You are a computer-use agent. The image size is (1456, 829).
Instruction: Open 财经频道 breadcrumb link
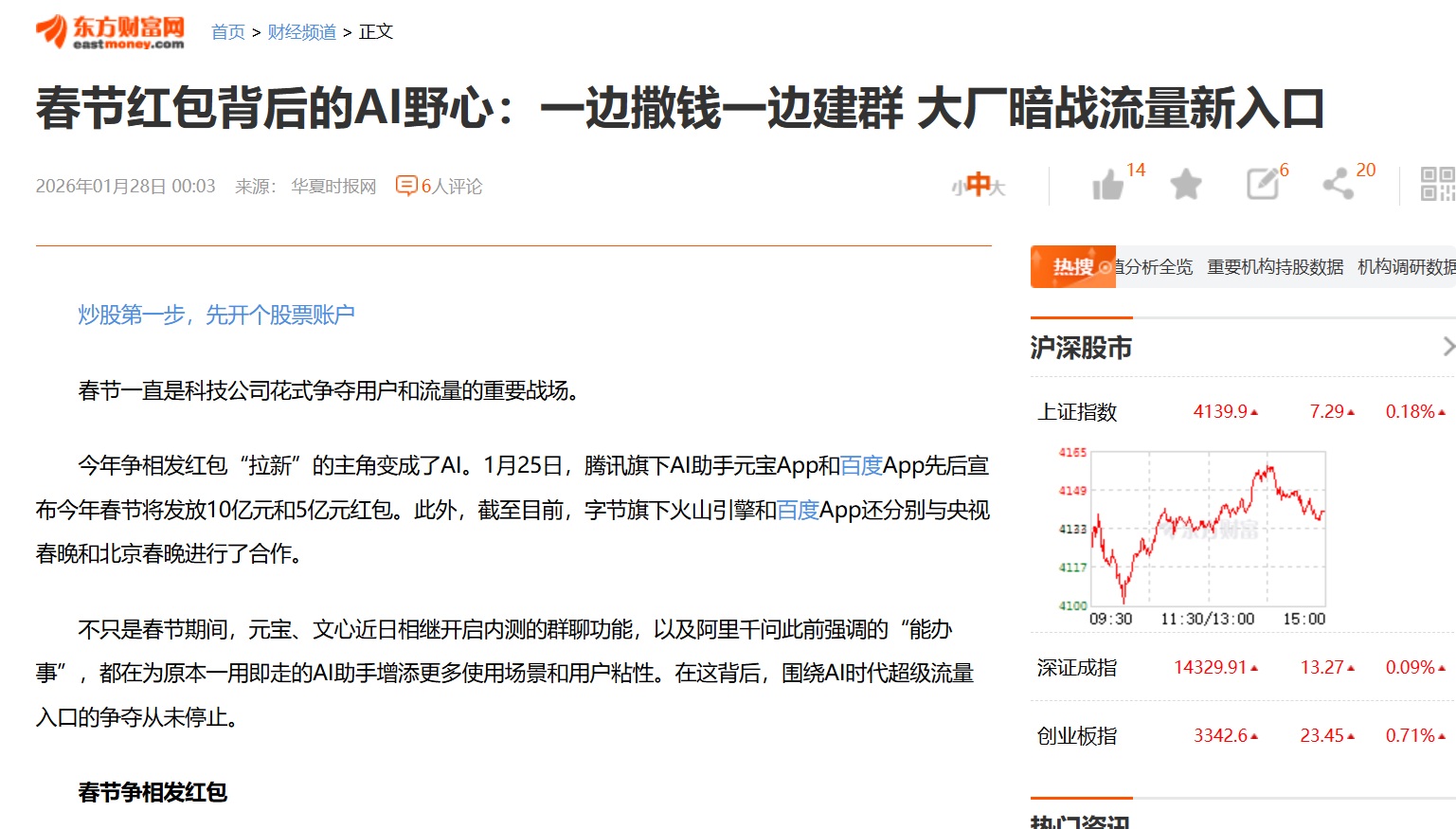click(301, 32)
